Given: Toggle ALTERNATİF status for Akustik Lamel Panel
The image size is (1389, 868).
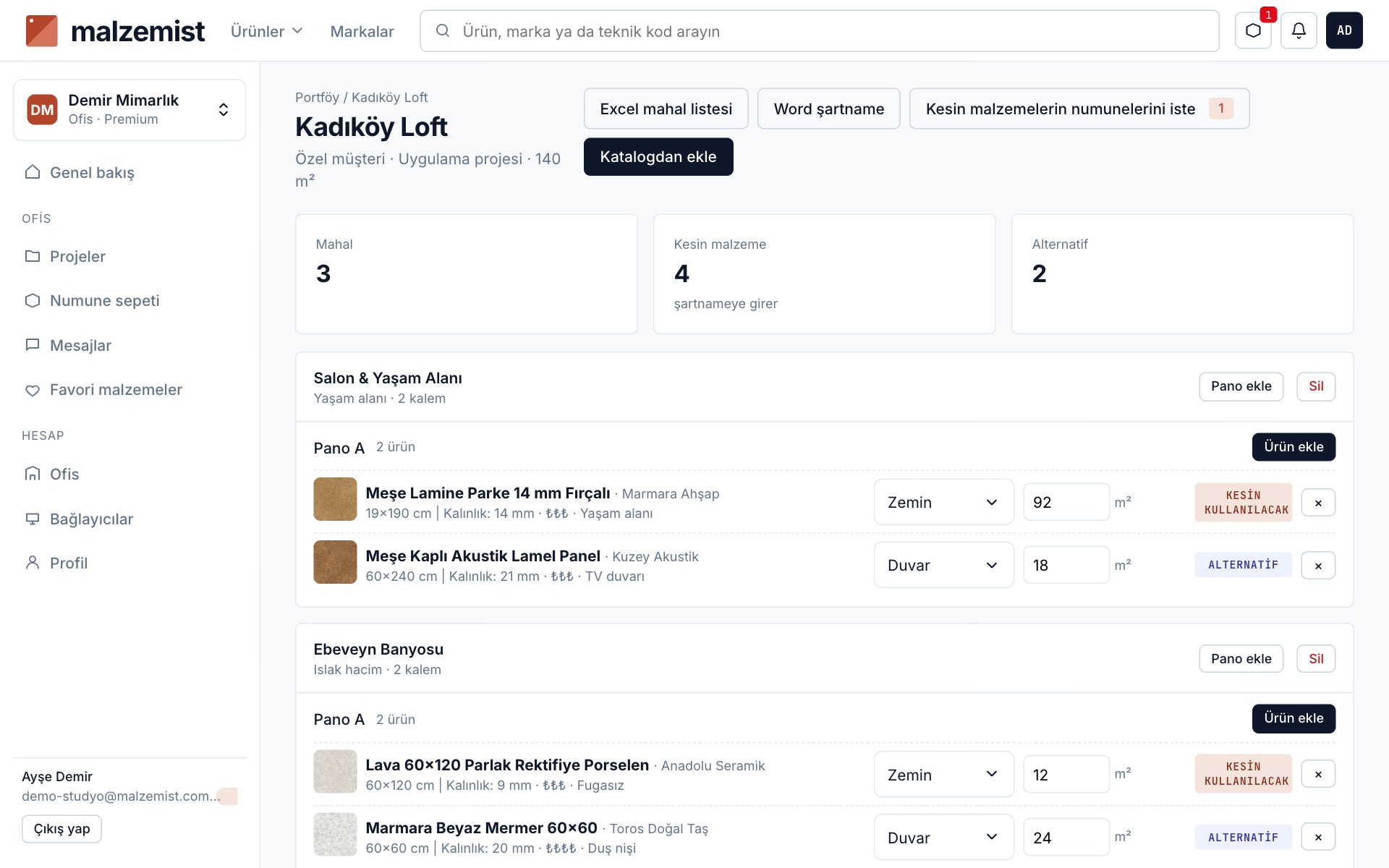Looking at the screenshot, I should [1243, 565].
